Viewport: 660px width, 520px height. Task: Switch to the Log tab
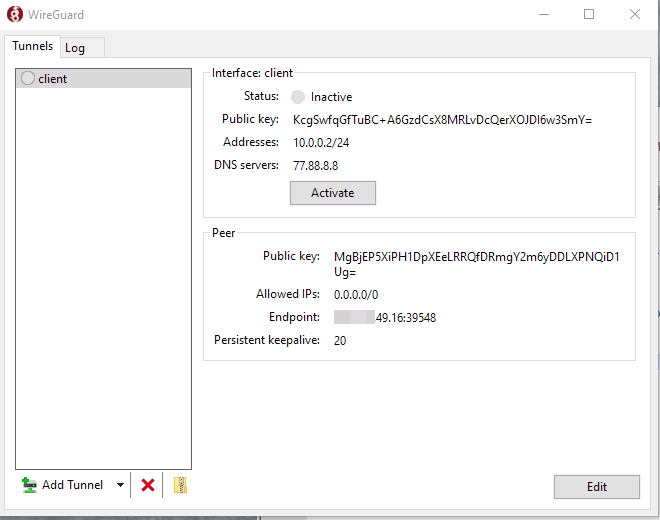(75, 48)
